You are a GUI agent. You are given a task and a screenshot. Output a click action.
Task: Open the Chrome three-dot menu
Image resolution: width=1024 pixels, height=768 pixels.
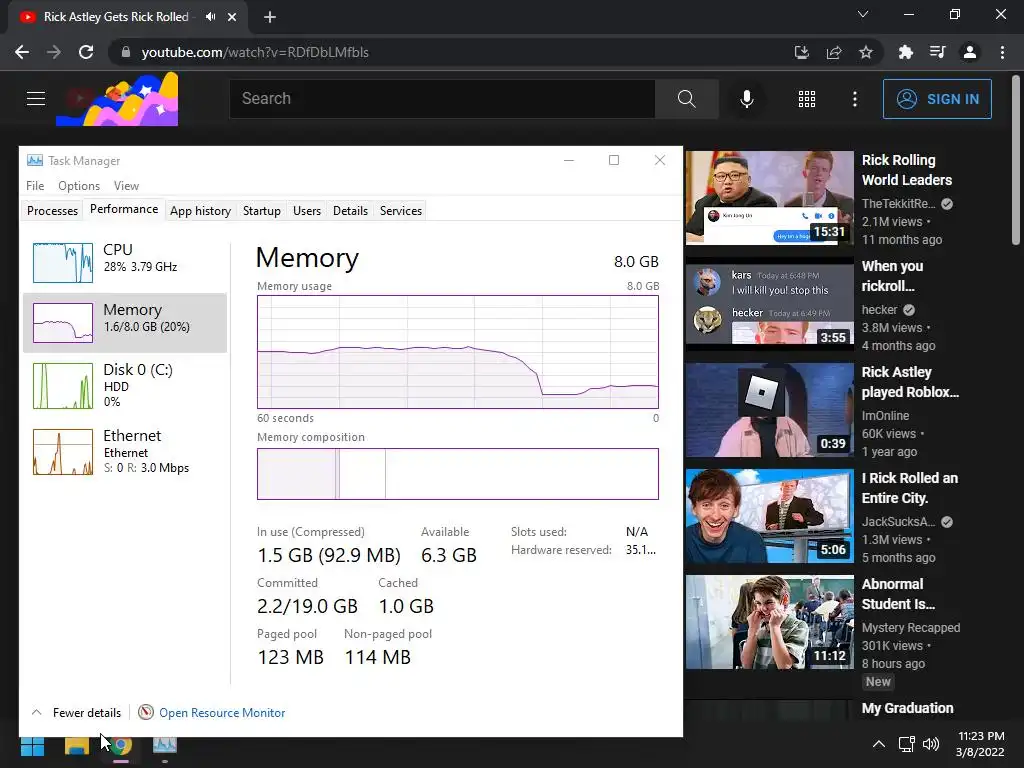(x=1002, y=52)
